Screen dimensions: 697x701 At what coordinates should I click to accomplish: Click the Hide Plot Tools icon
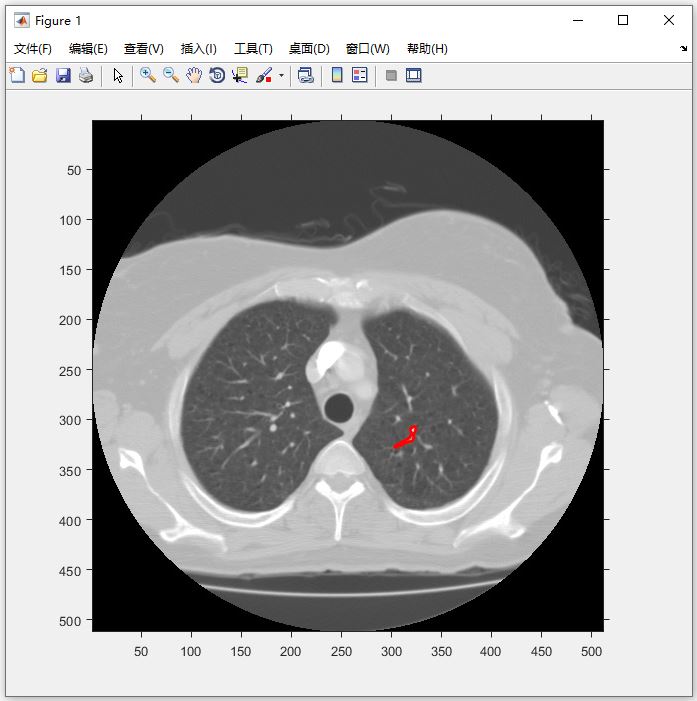pyautogui.click(x=391, y=75)
